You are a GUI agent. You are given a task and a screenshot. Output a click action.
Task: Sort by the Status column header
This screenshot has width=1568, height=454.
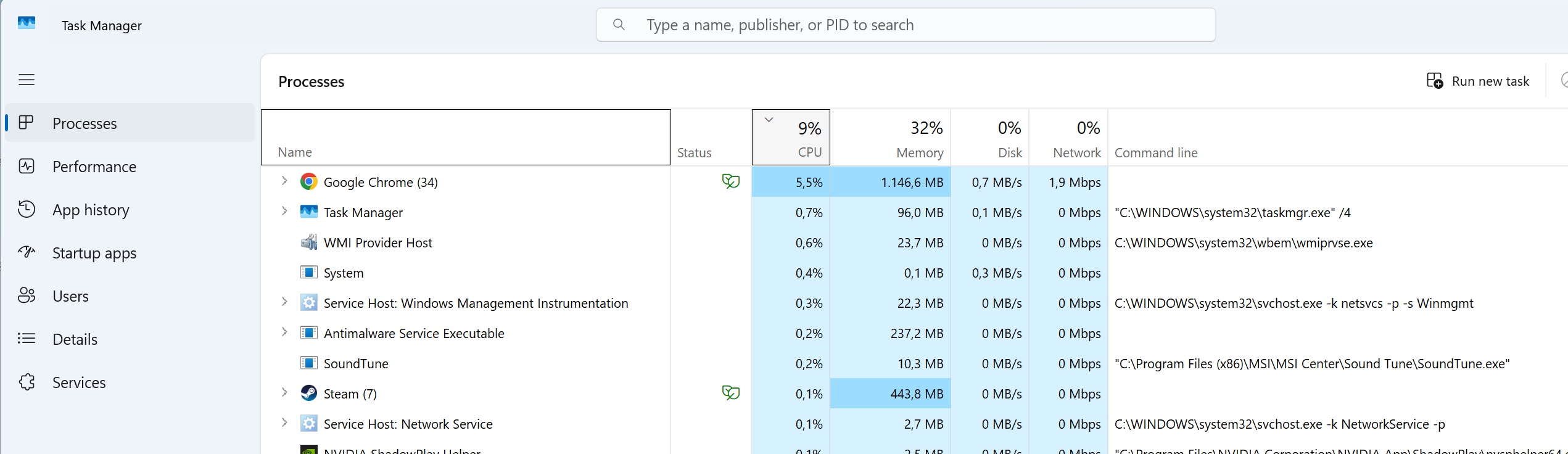click(711, 137)
